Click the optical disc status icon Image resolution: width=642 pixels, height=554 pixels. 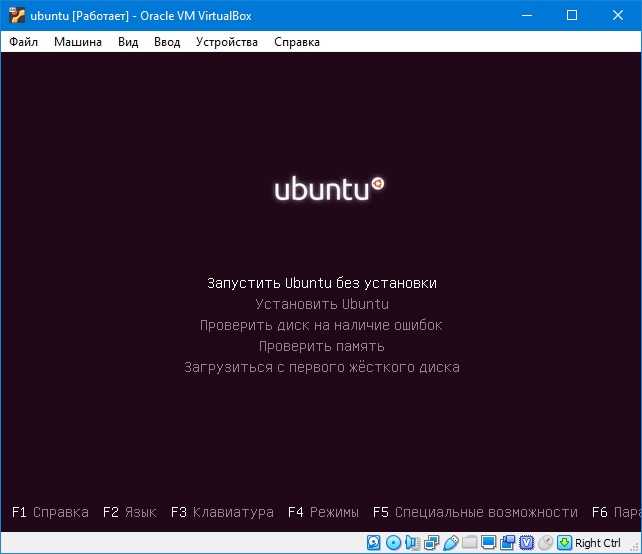[393, 543]
